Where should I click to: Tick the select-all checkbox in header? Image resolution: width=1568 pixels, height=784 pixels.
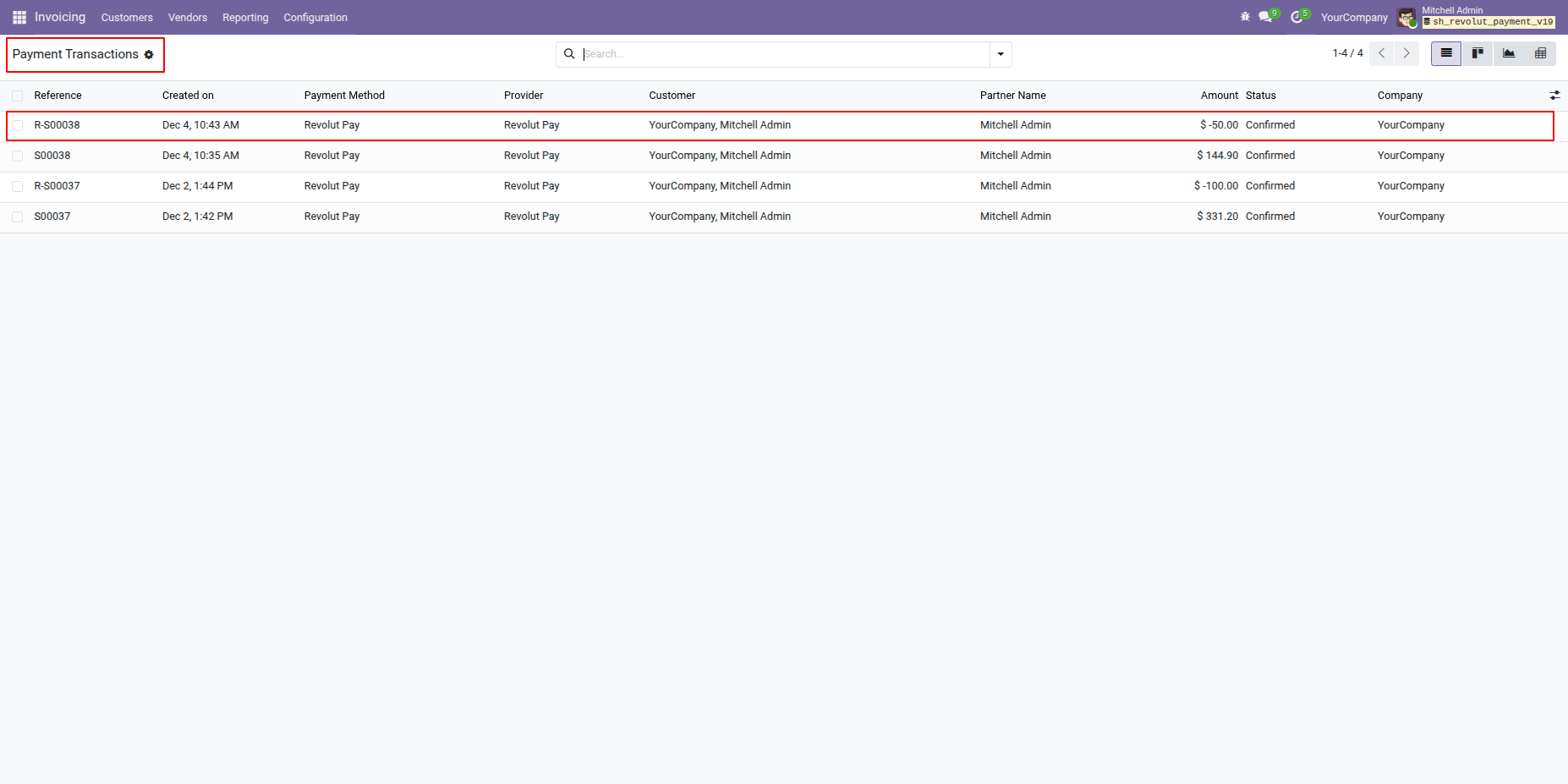pos(18,96)
